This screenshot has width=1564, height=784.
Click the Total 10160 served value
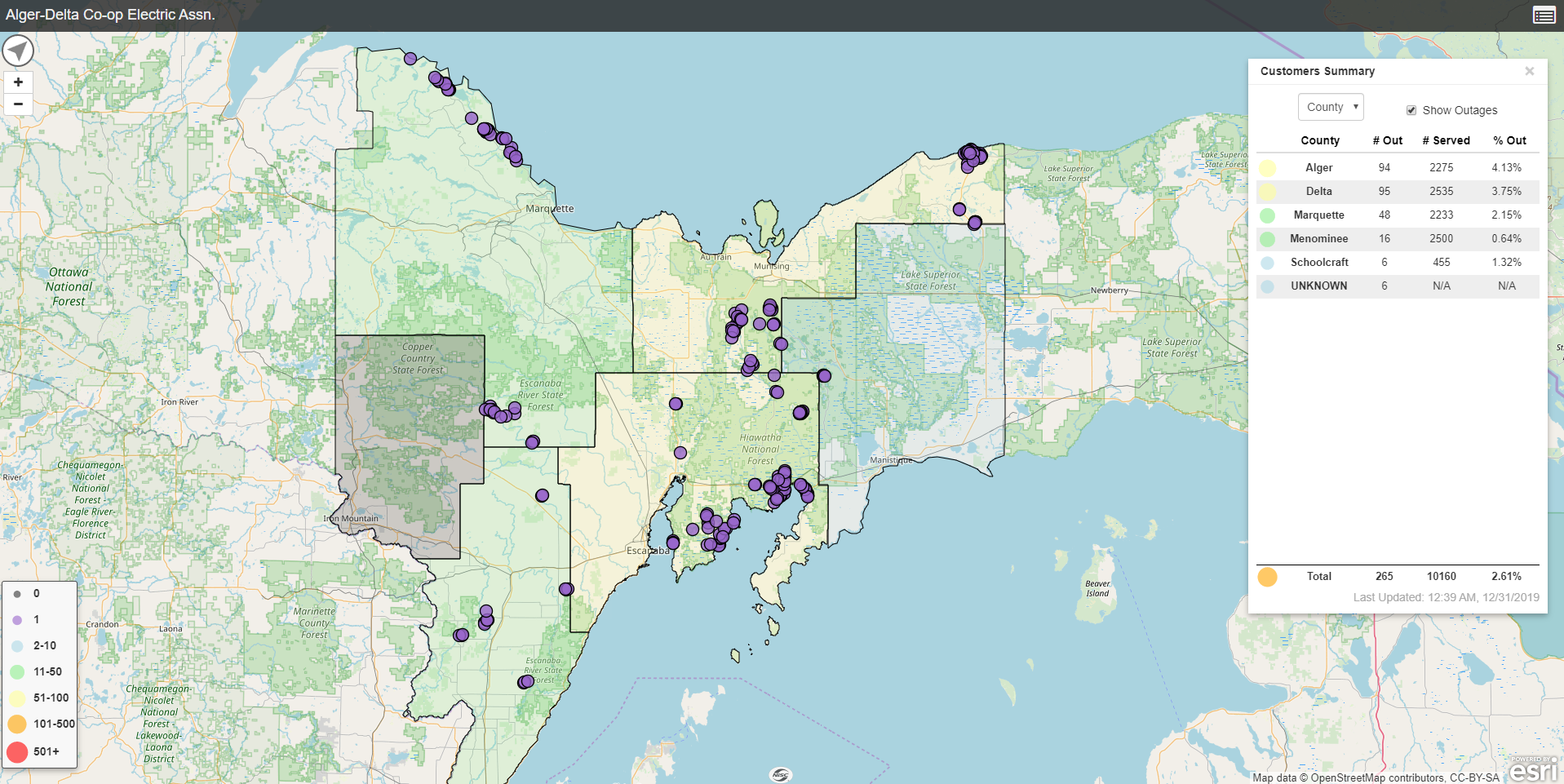[x=1441, y=576]
